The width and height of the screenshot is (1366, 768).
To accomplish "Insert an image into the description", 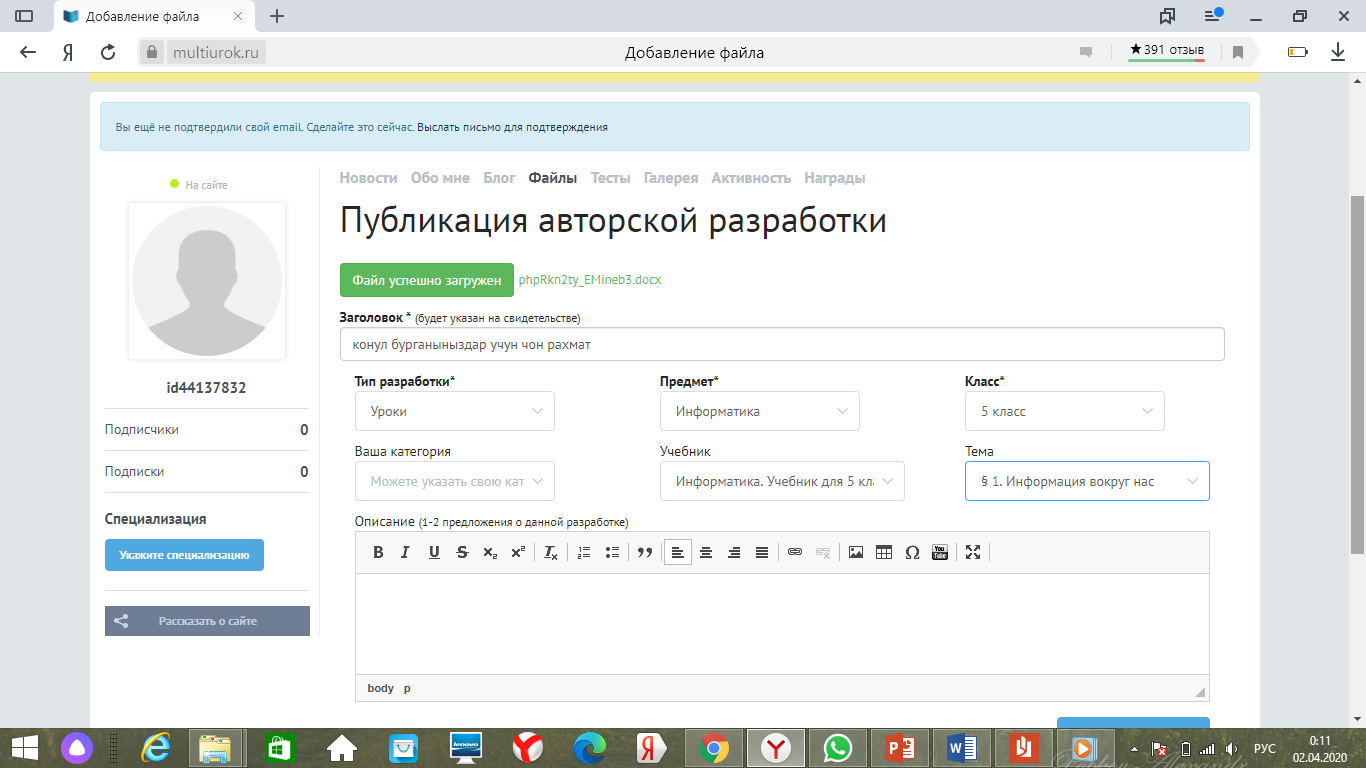I will pos(856,552).
